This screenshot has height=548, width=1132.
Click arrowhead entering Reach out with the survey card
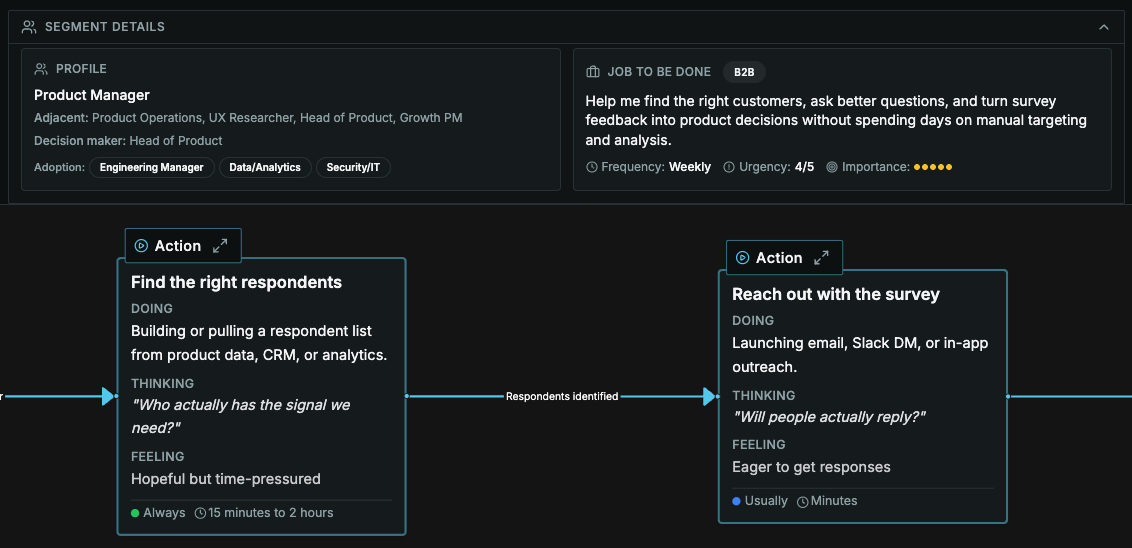point(710,396)
